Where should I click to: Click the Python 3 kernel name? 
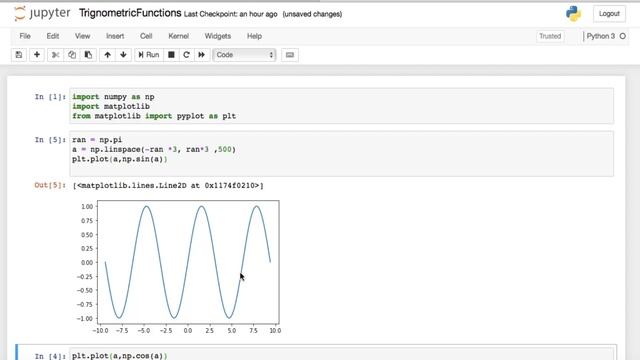(x=600, y=36)
